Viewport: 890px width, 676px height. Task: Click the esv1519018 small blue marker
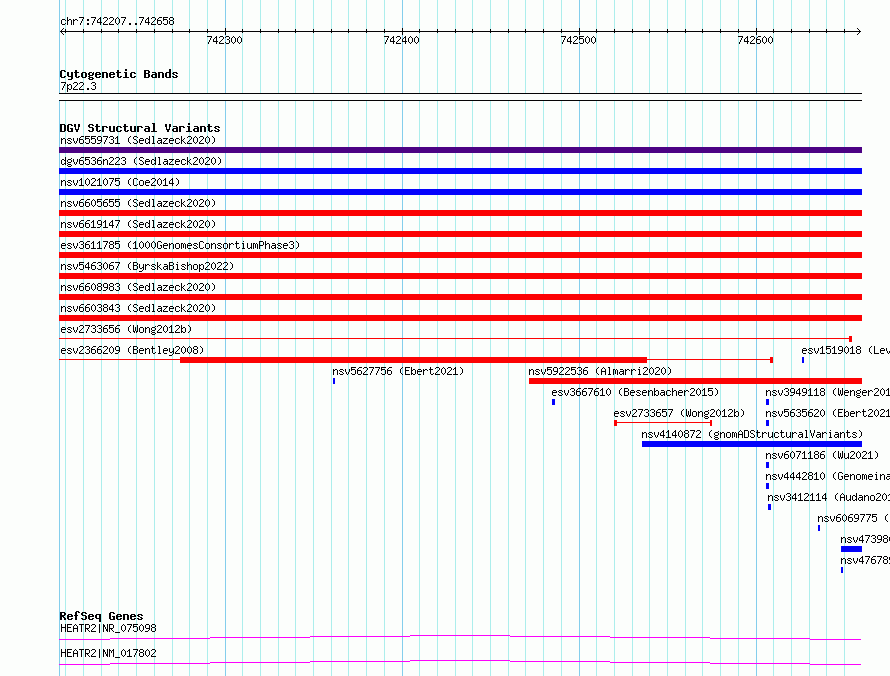803,360
